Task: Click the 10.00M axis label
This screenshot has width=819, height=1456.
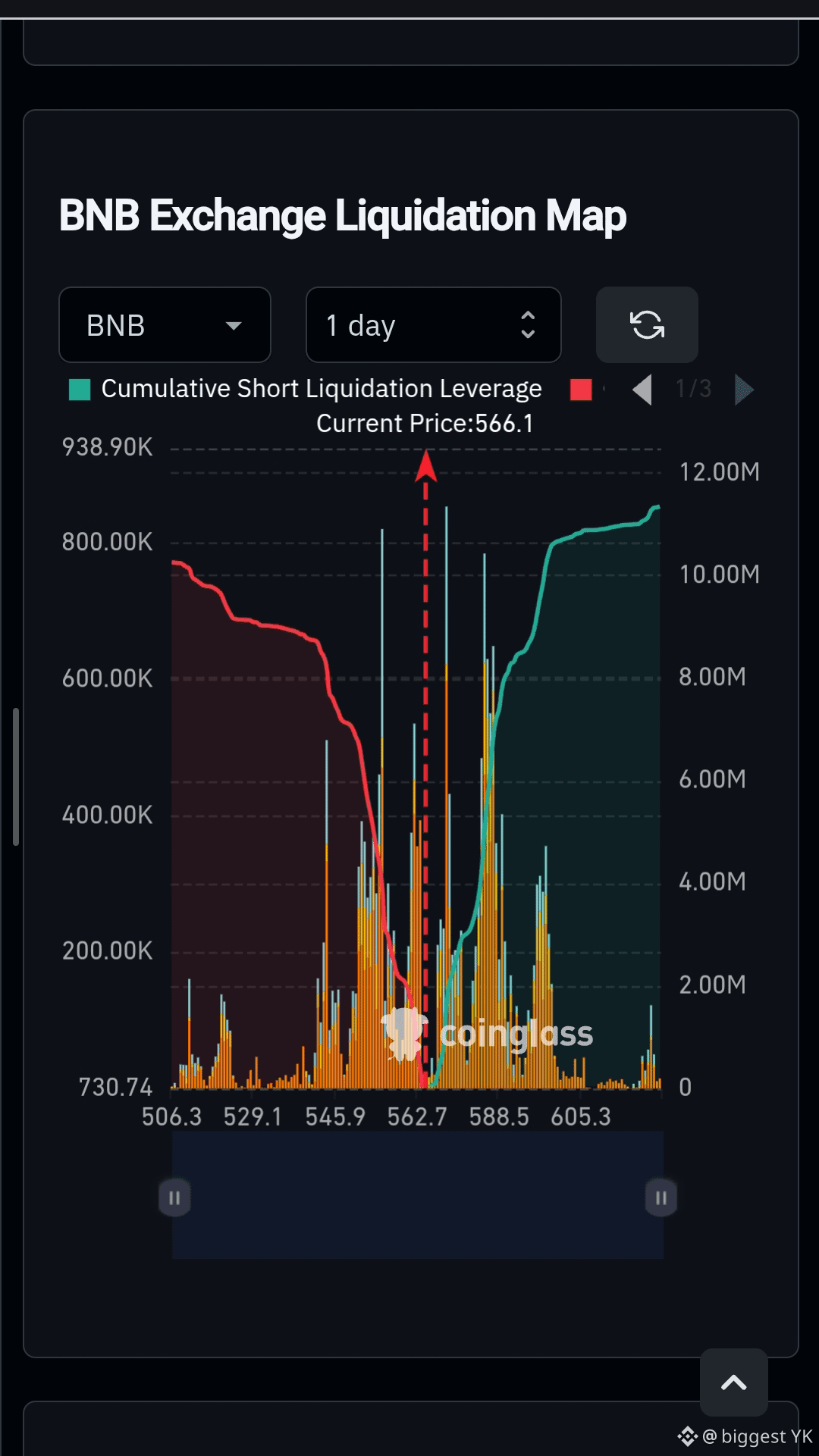Action: click(x=719, y=575)
